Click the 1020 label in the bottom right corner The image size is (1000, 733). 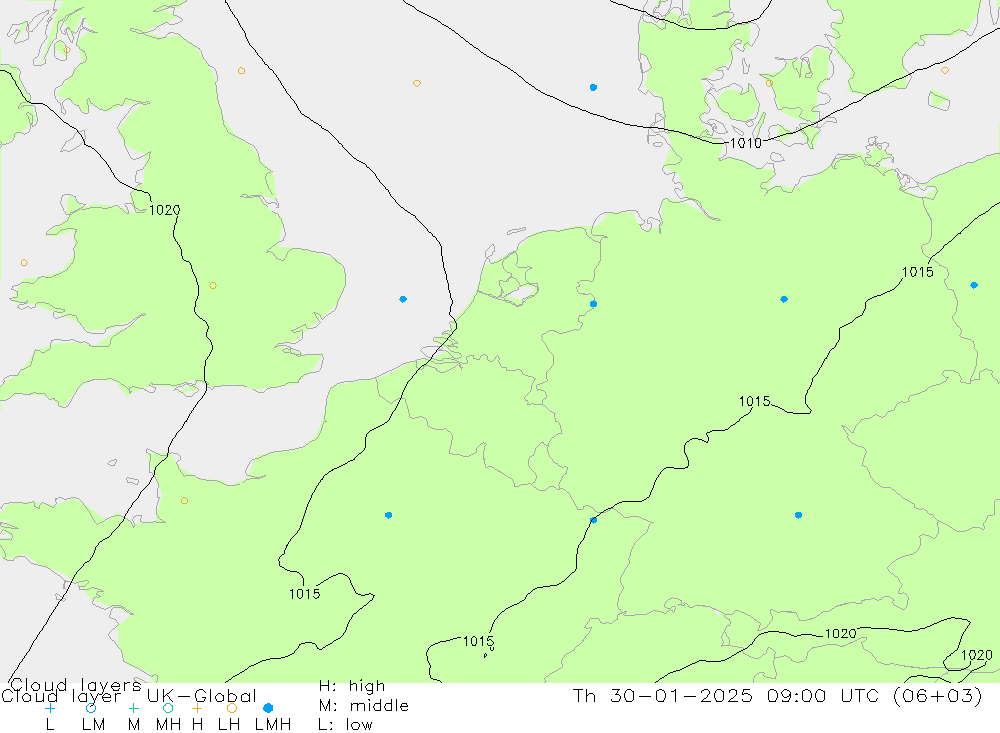click(x=976, y=655)
